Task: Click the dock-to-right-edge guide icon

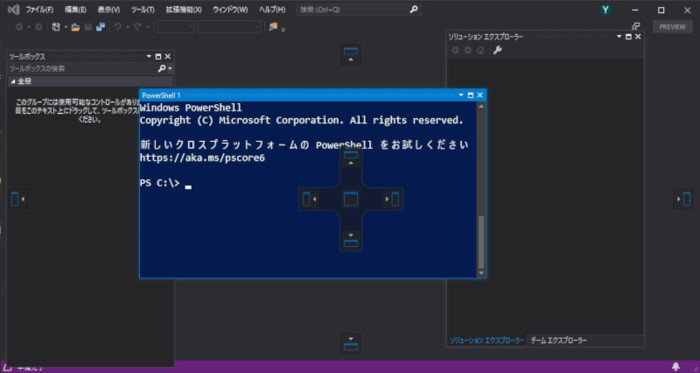Action: pyautogui.click(x=683, y=199)
